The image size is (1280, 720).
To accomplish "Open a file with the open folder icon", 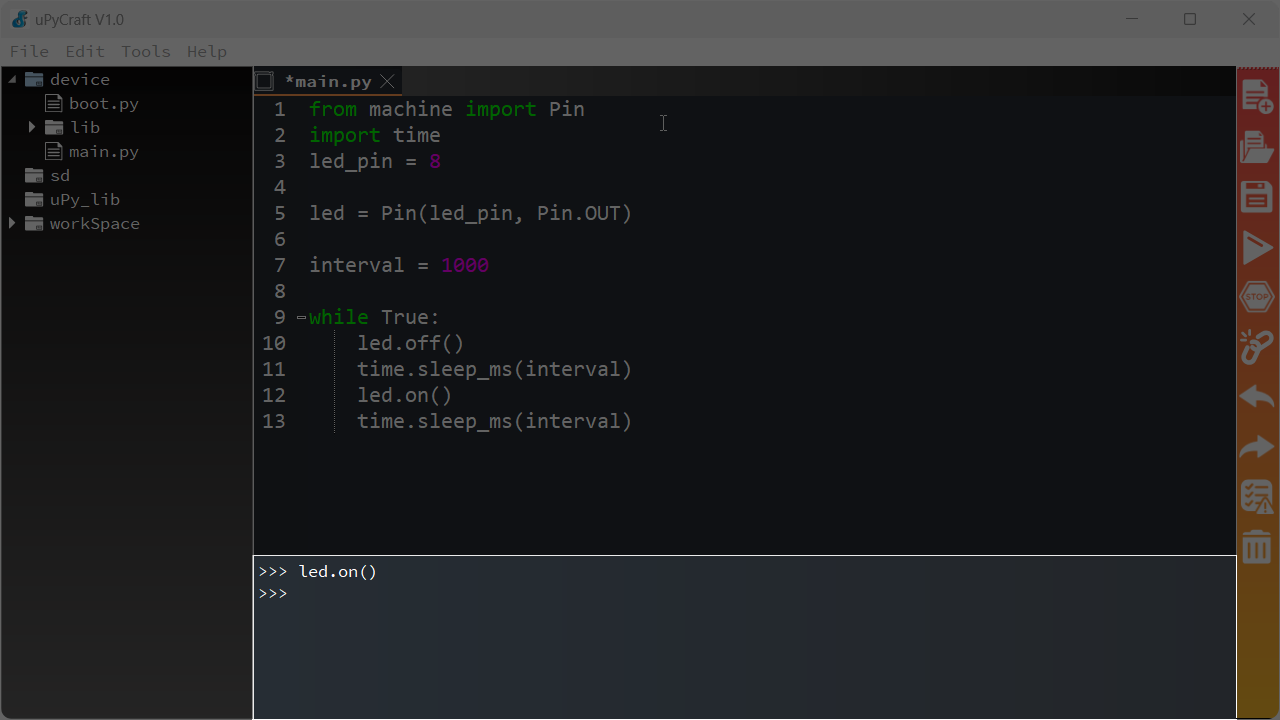I will (x=1256, y=146).
